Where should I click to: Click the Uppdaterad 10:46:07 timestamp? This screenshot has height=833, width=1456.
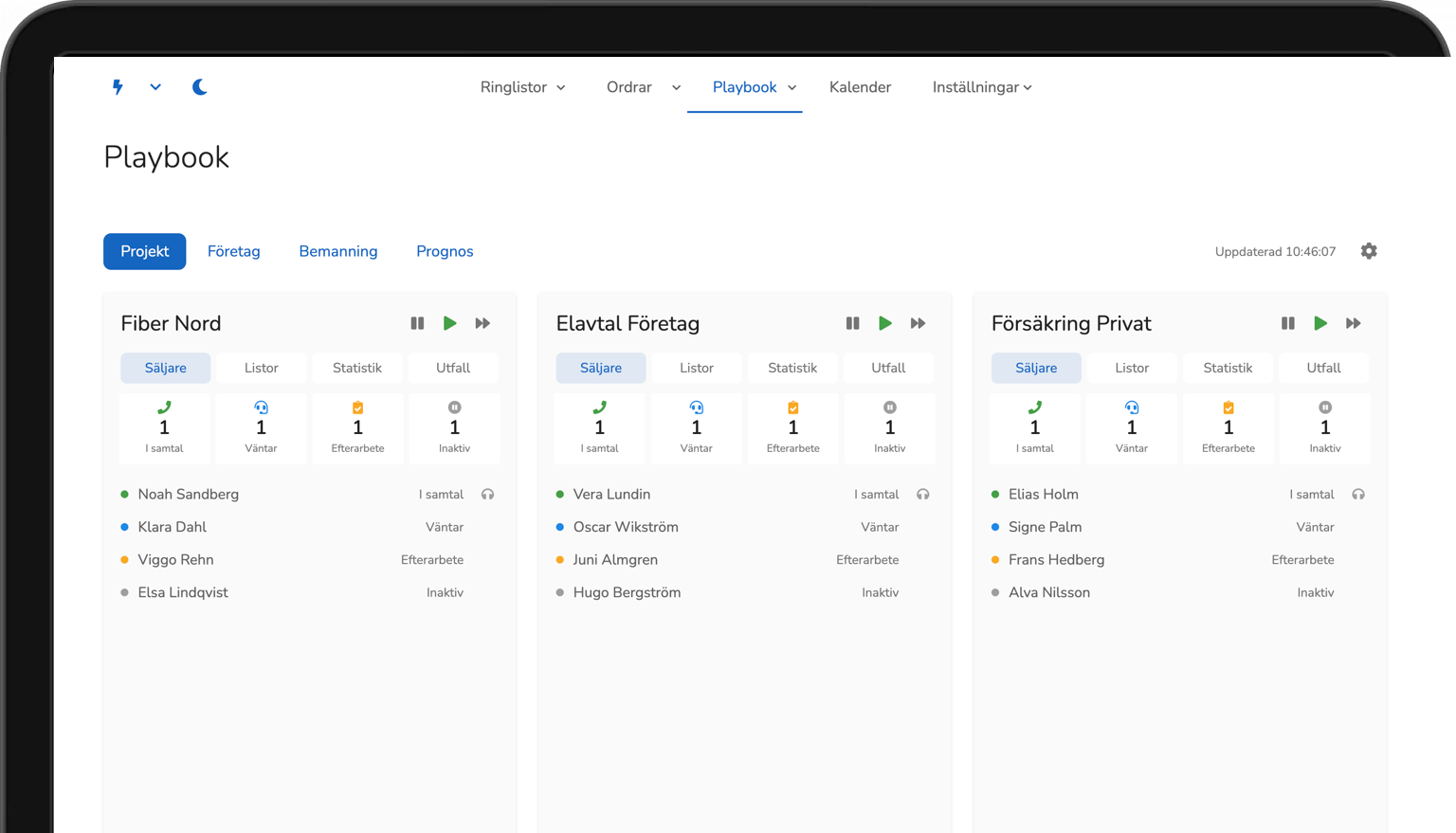coord(1275,252)
